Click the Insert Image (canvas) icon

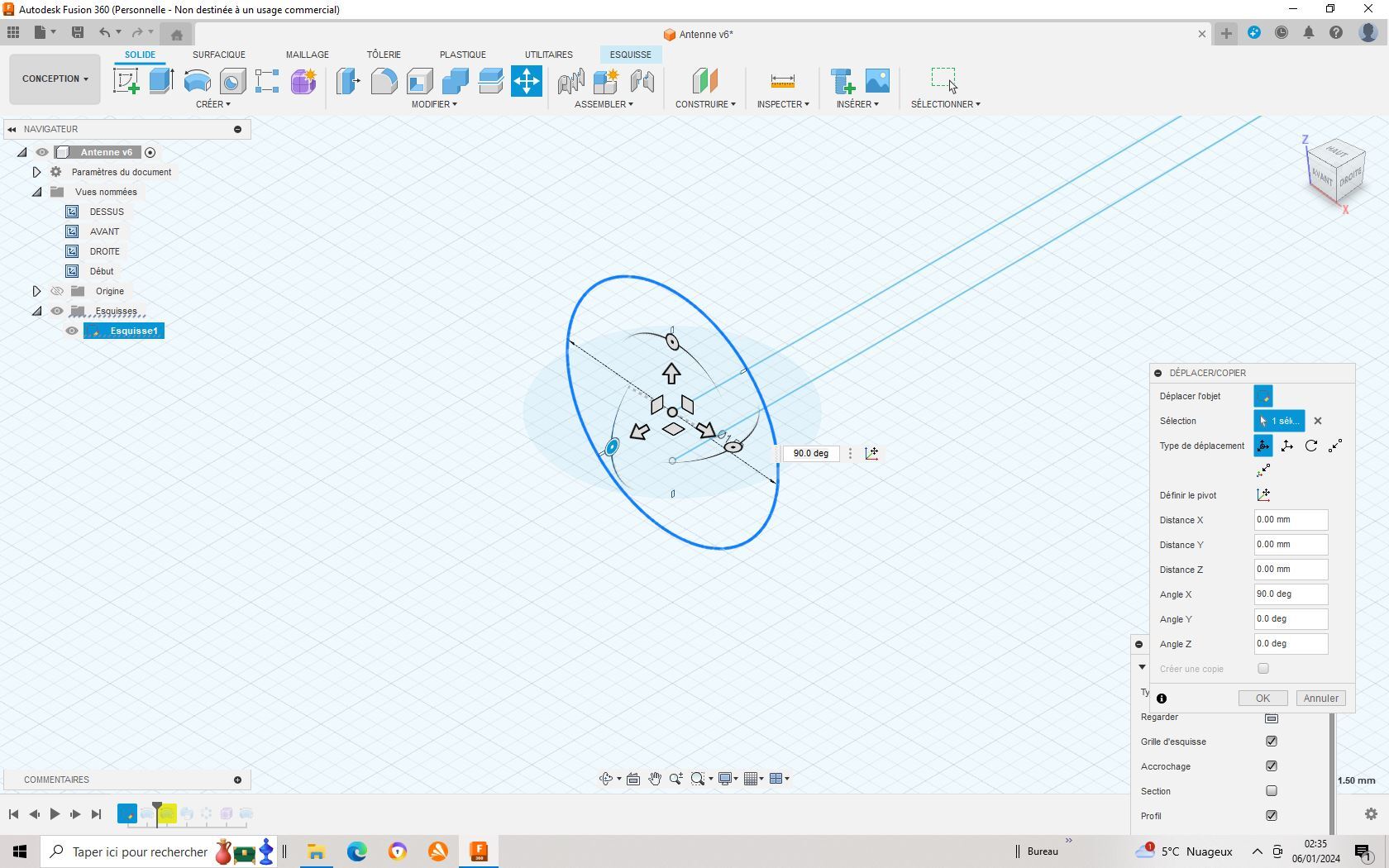point(877,81)
